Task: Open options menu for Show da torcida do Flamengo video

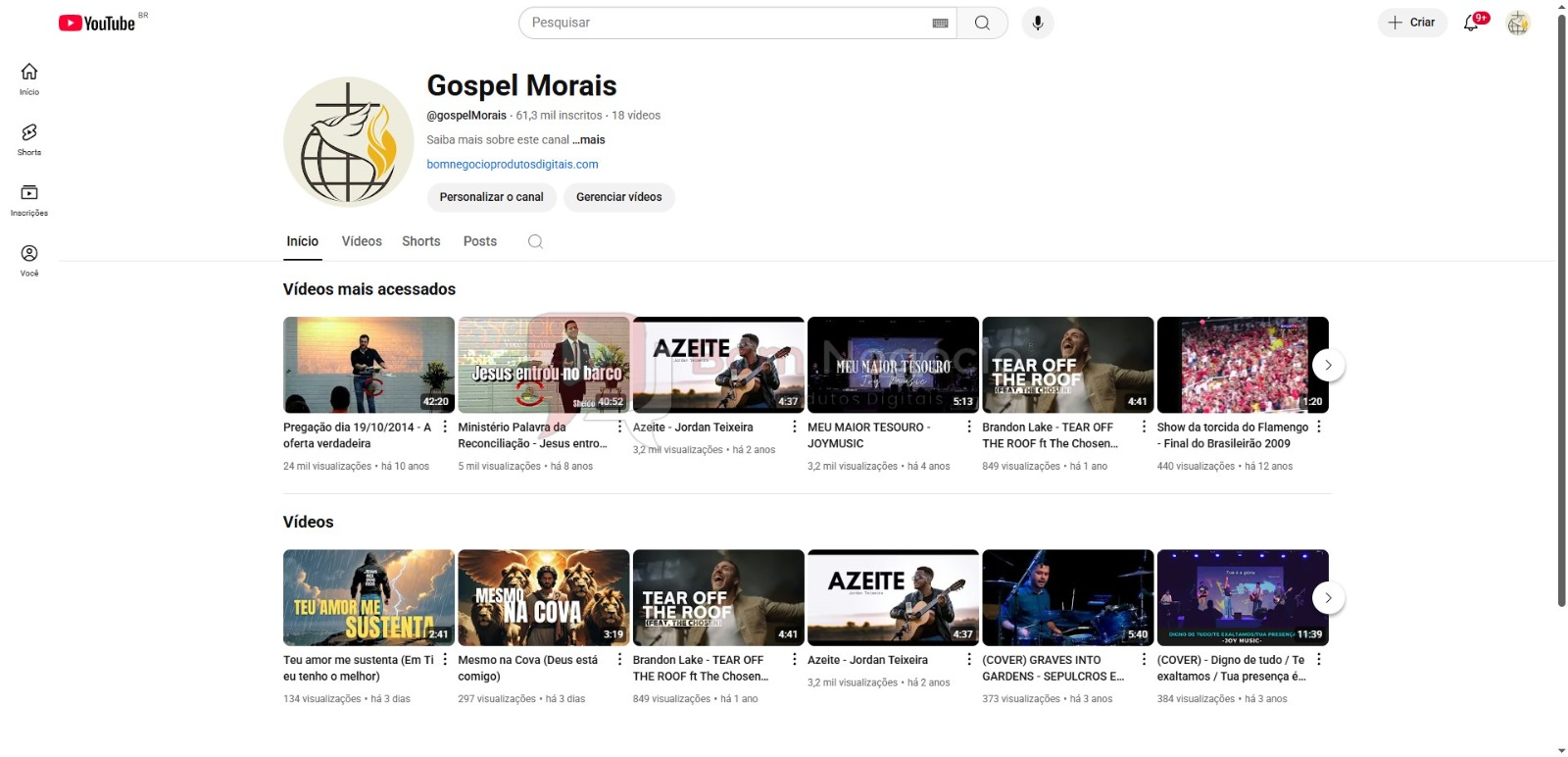Action: (x=1319, y=427)
